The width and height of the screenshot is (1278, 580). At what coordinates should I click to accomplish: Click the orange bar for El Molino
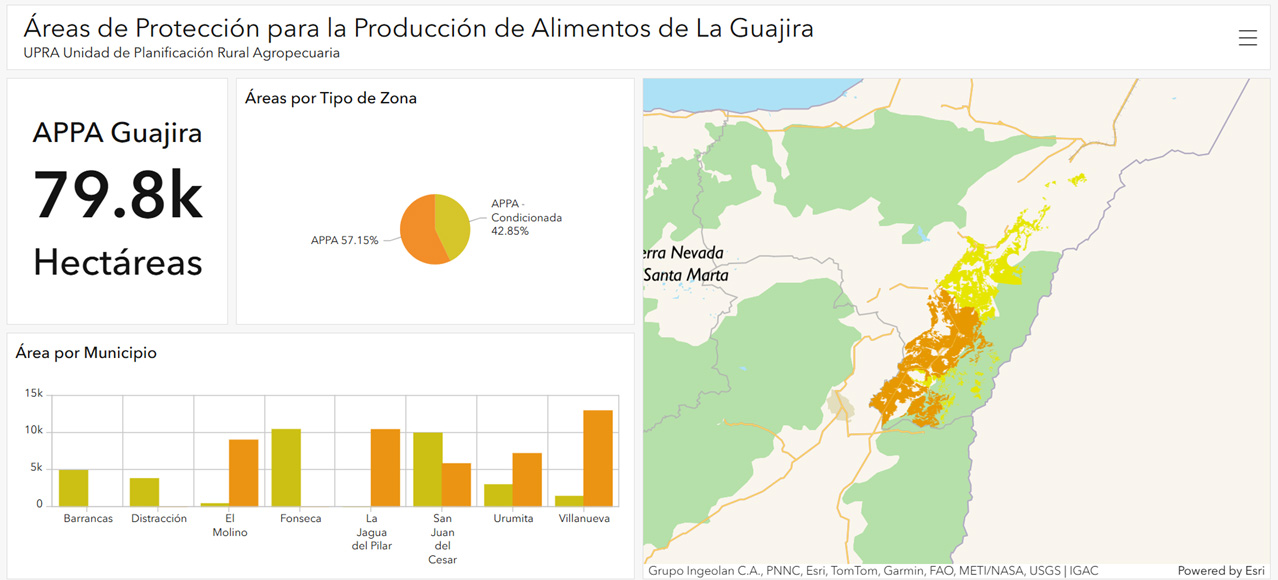coord(244,472)
